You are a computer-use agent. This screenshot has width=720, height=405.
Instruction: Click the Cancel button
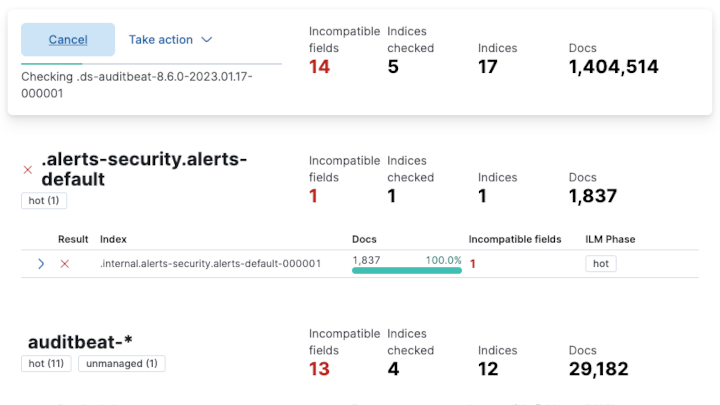point(68,40)
